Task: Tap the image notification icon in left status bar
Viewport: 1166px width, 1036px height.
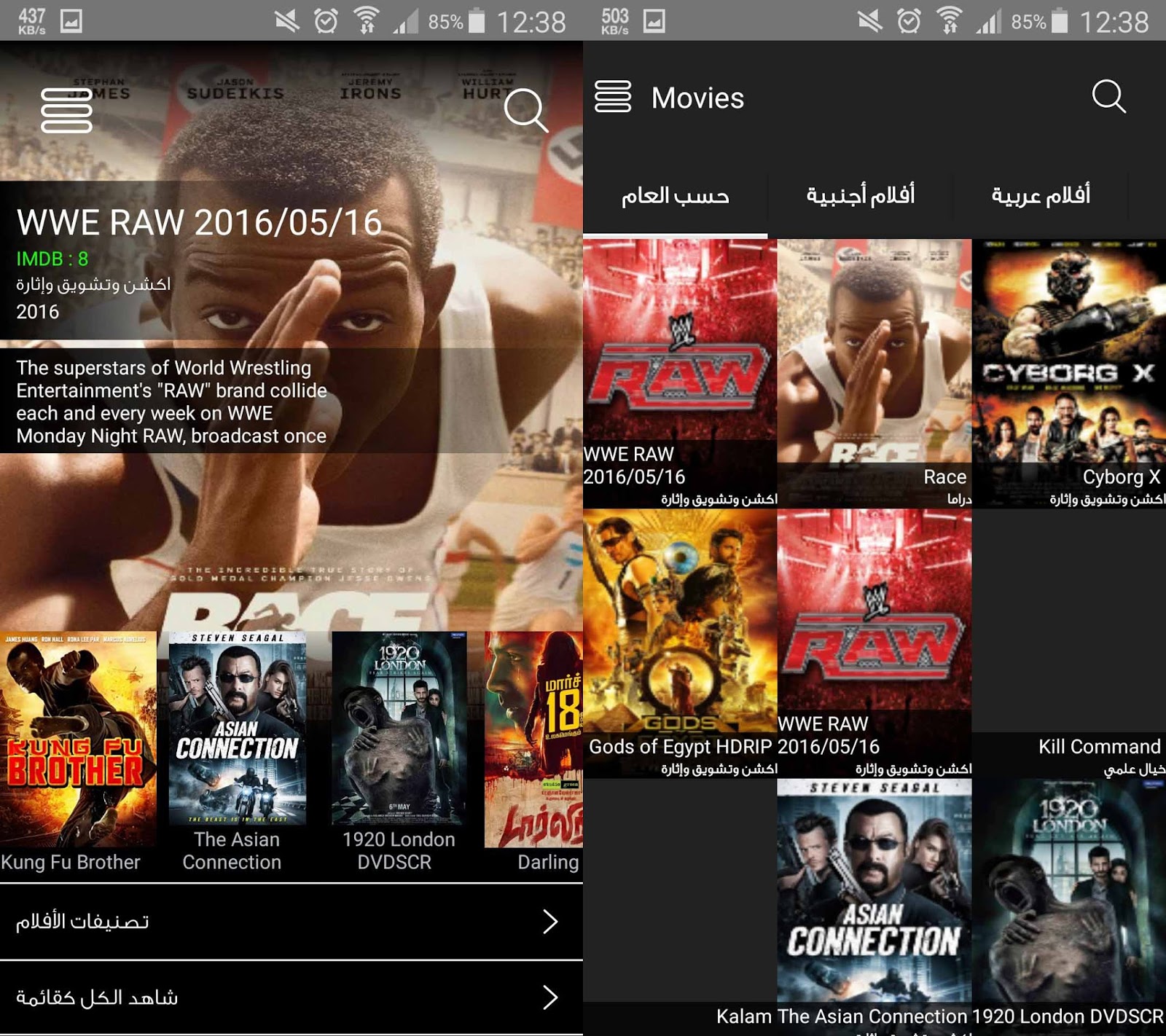Action: (71, 21)
